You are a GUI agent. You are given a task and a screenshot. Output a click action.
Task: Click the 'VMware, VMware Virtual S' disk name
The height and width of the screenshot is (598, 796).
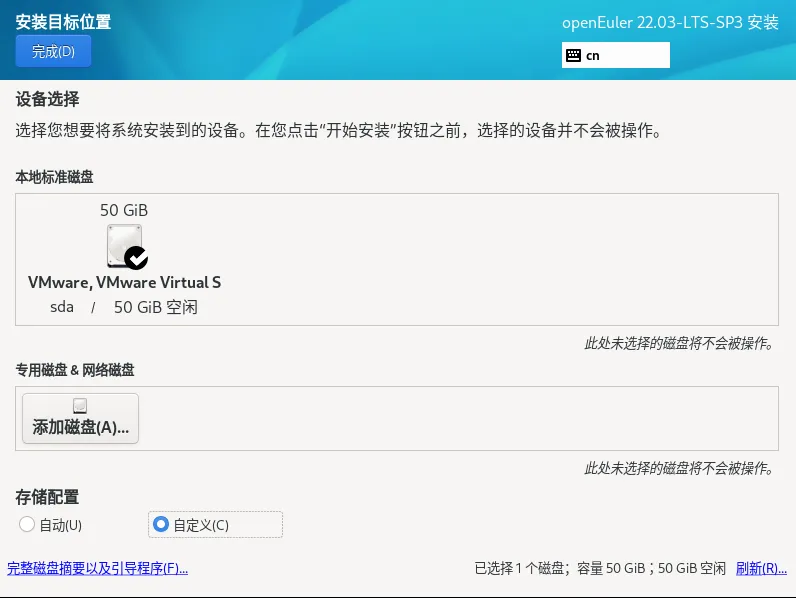[x=124, y=282]
